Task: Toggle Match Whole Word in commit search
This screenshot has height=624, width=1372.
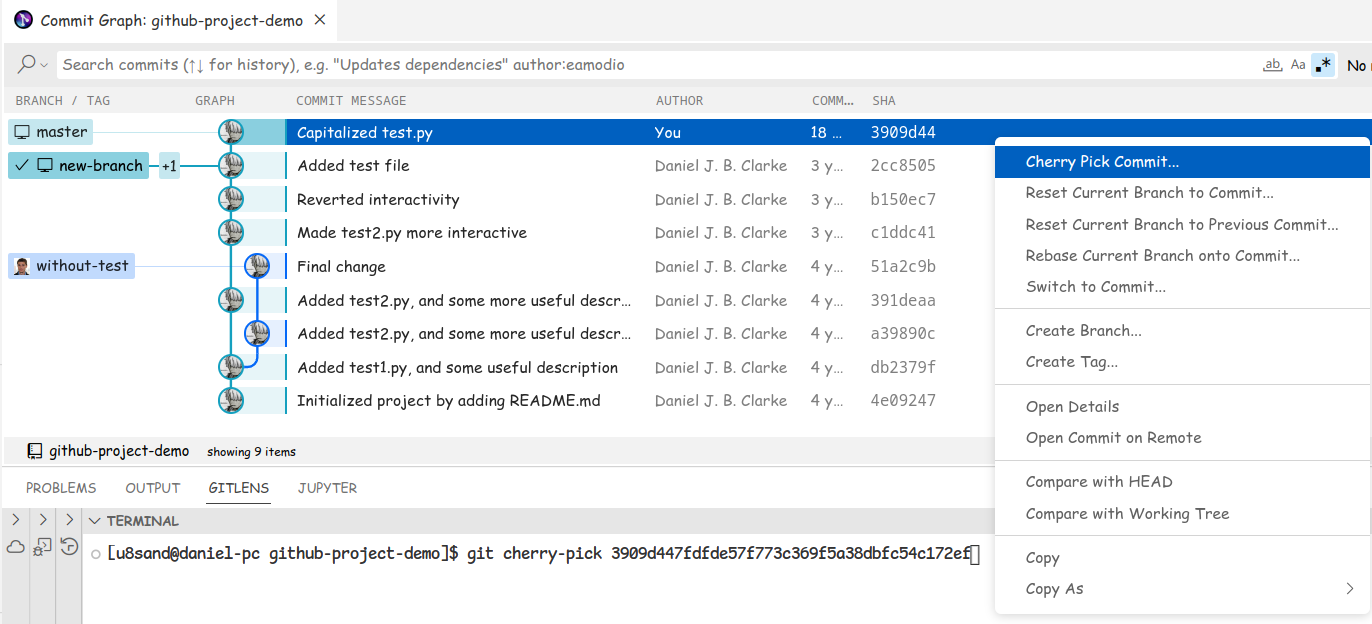Action: click(1272, 64)
